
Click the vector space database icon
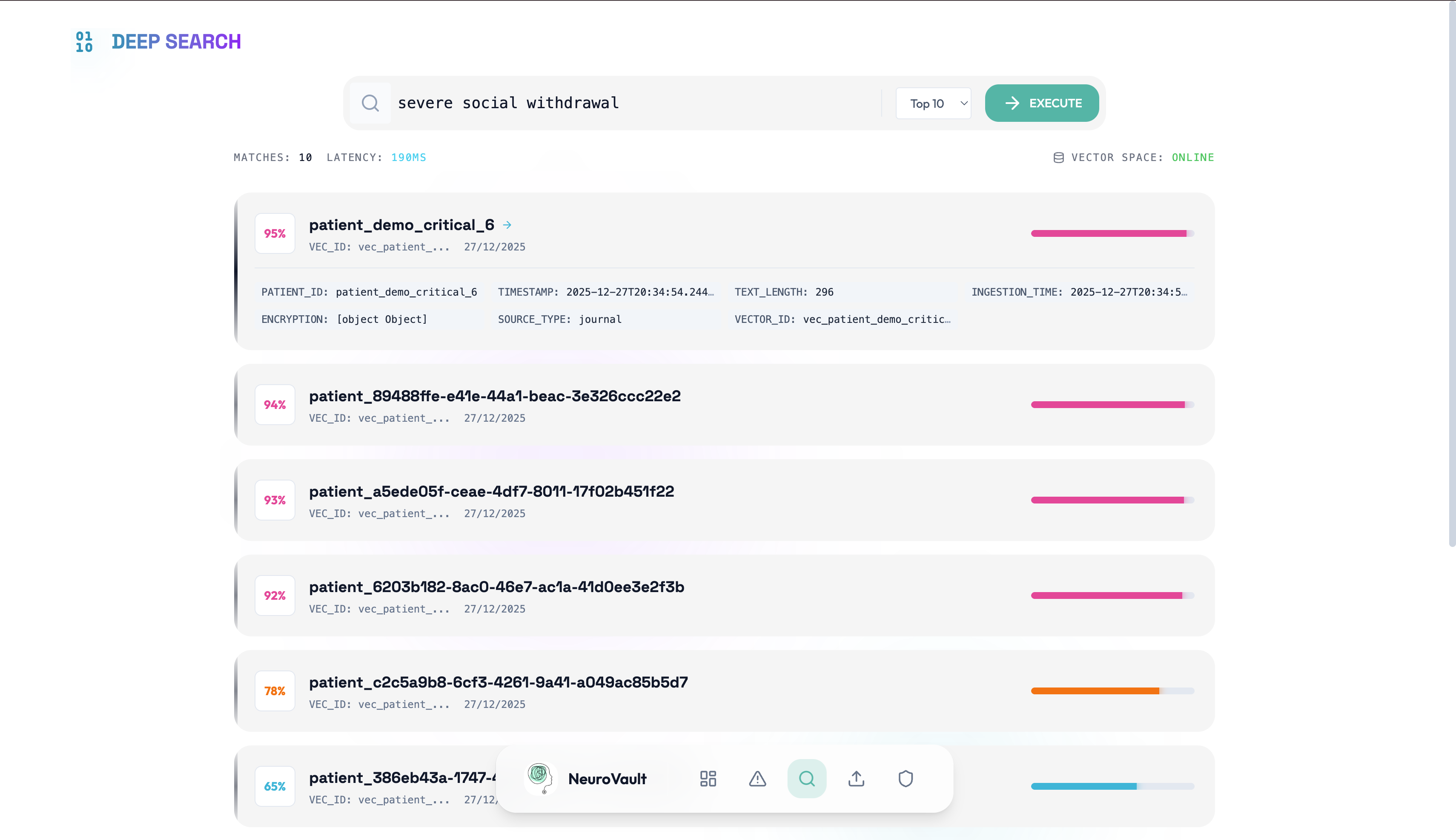[x=1058, y=158]
